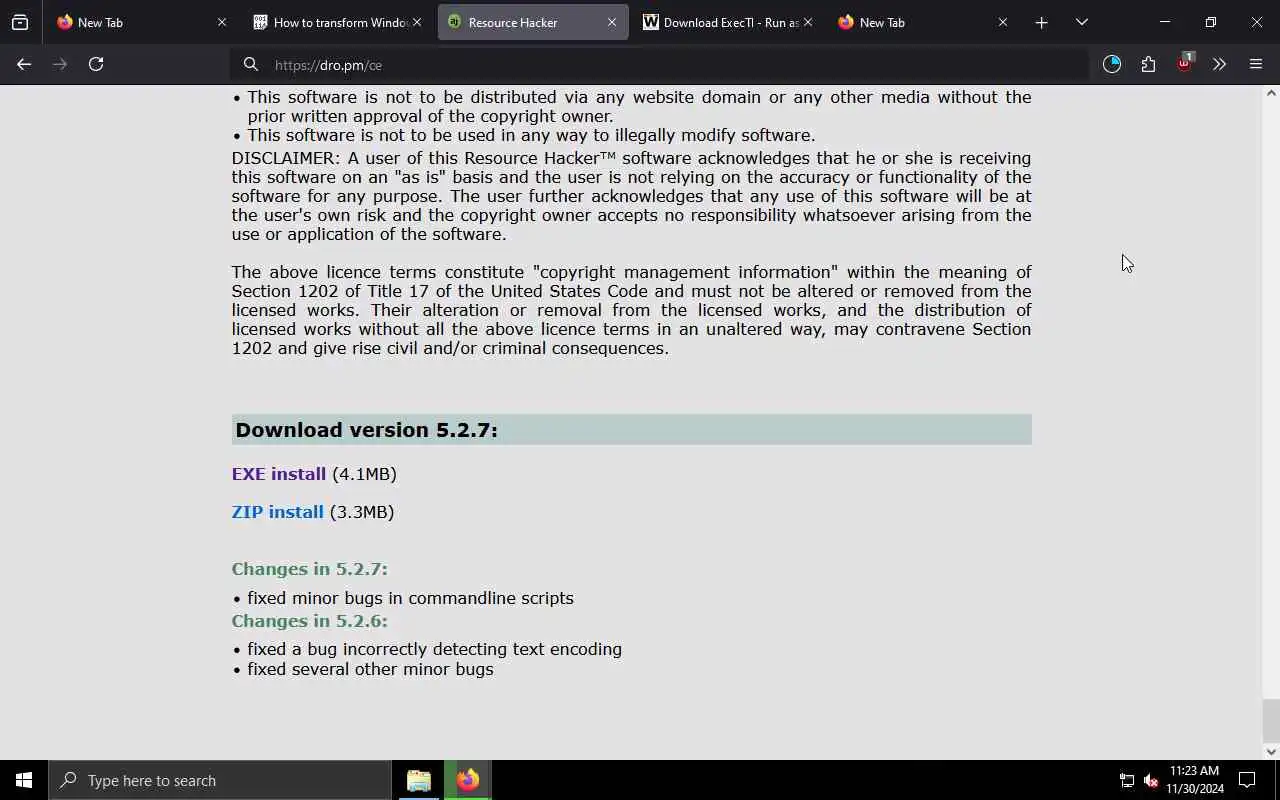The height and width of the screenshot is (800, 1280).
Task: Close the Resource Hacker tab
Action: click(x=612, y=22)
